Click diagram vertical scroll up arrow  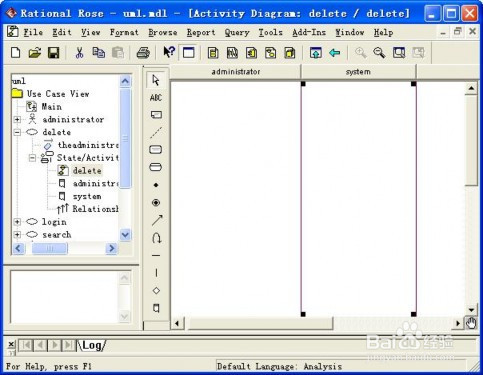click(x=471, y=88)
